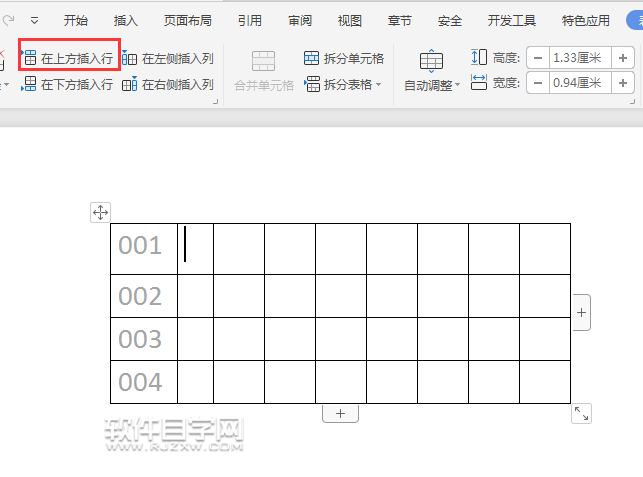Expand the AutoFit (自动调整) dropdown
The image size is (643, 477).
coord(432,85)
